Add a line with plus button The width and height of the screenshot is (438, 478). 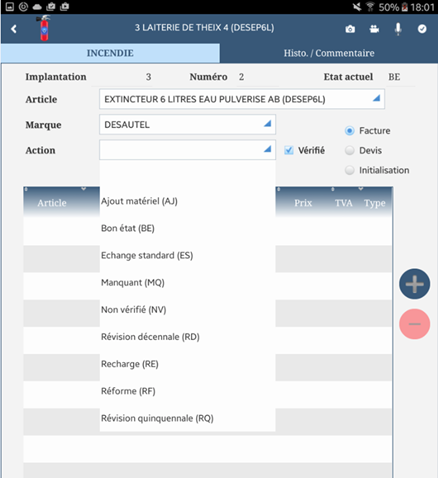pyautogui.click(x=414, y=284)
